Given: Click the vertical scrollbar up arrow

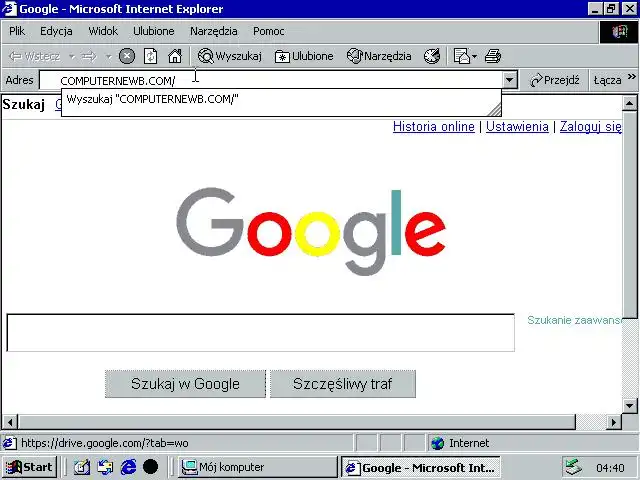Looking at the screenshot, I should (x=629, y=104).
